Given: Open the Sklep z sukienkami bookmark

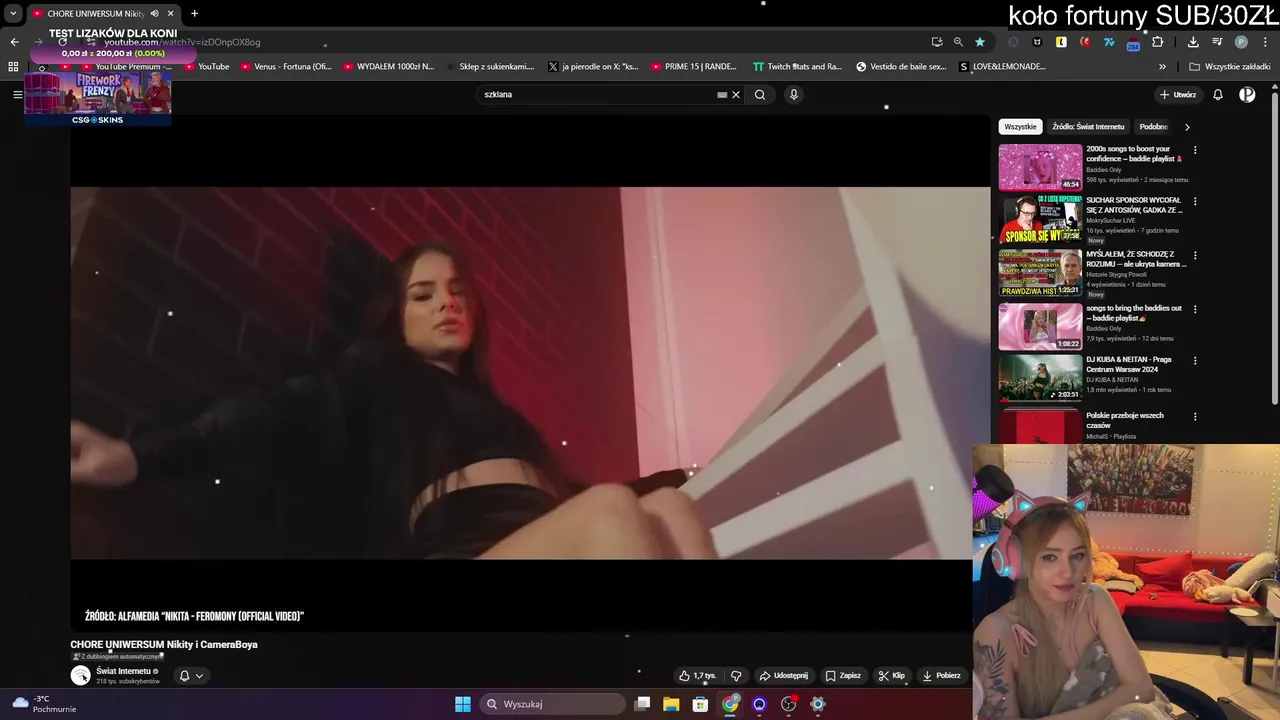Looking at the screenshot, I should click(490, 67).
